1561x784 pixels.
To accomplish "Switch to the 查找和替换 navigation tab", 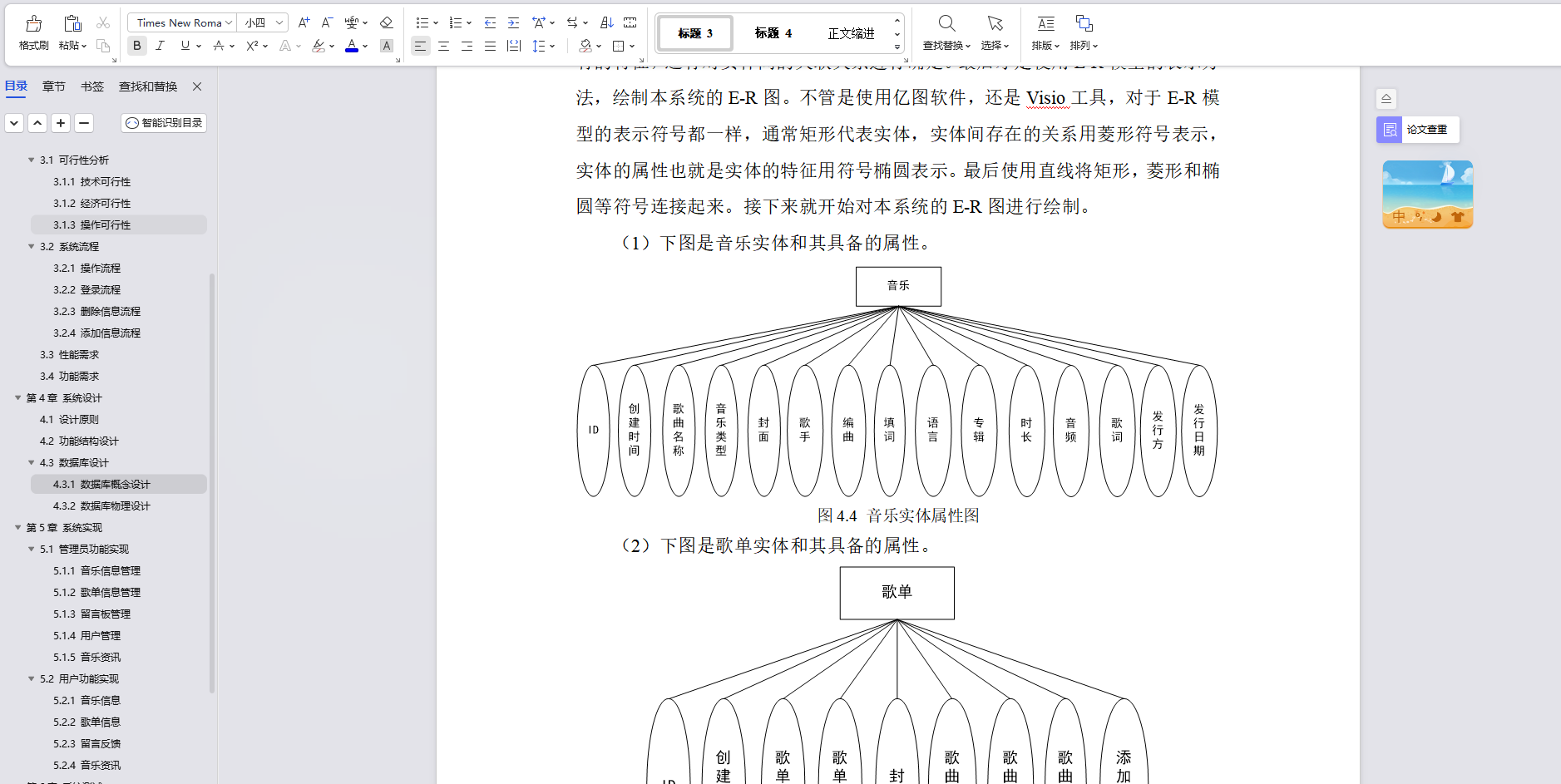I will (148, 86).
